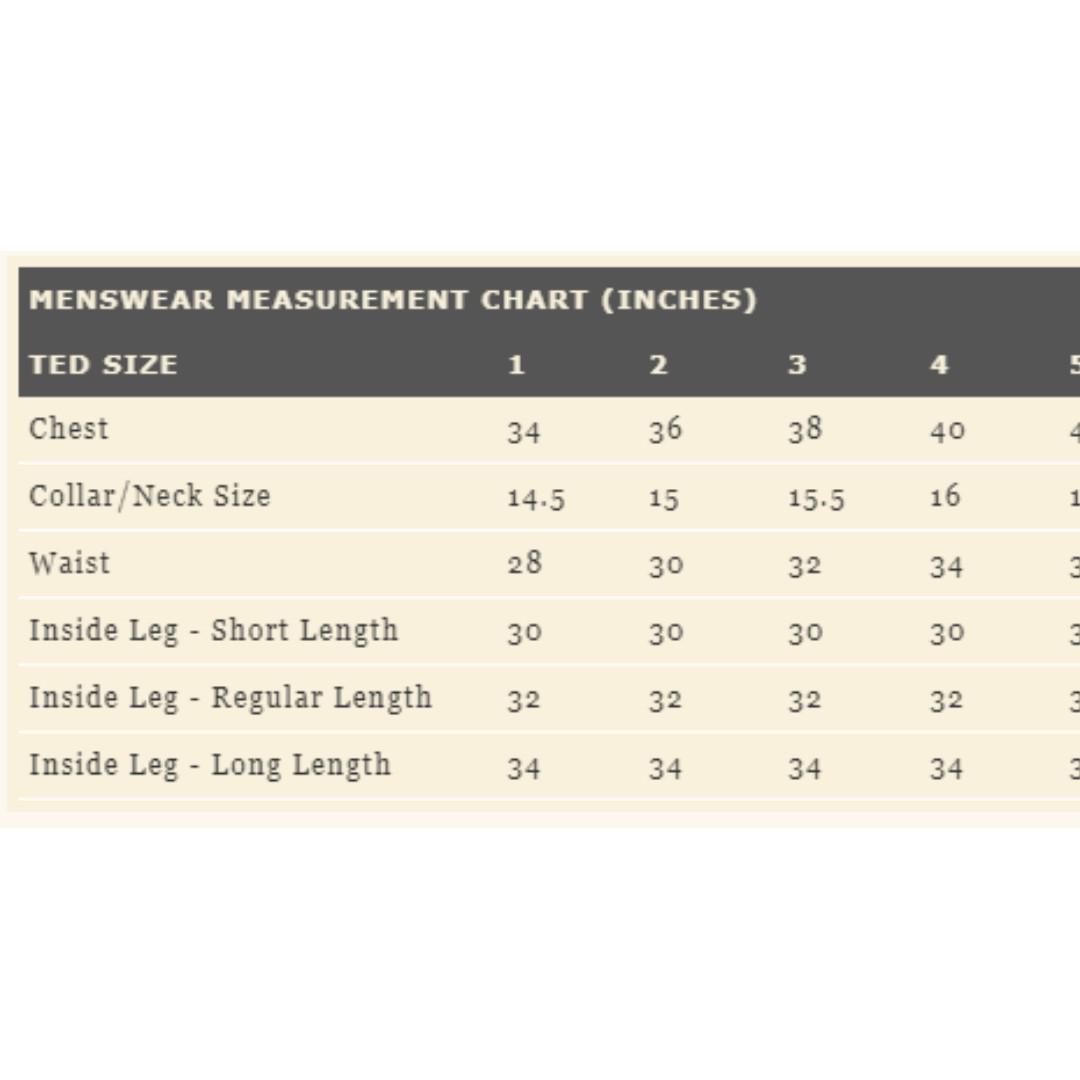This screenshot has height=1080, width=1080.
Task: Click chest value 36 for size 2
Action: pyautogui.click(x=665, y=430)
